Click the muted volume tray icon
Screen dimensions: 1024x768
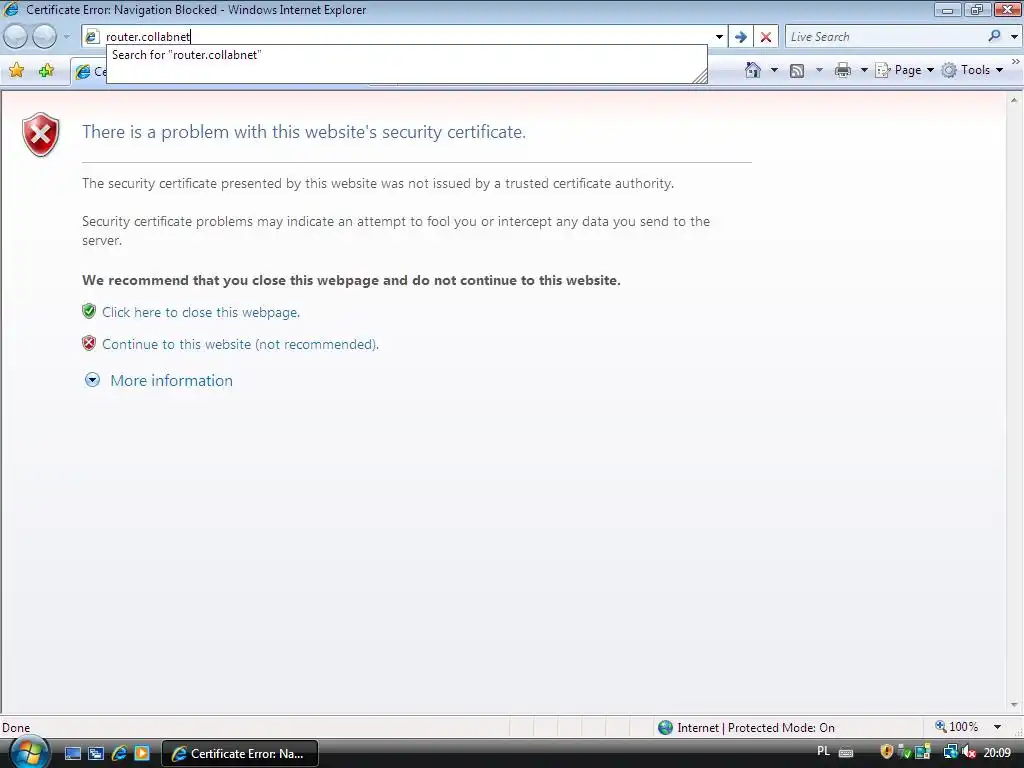point(969,752)
